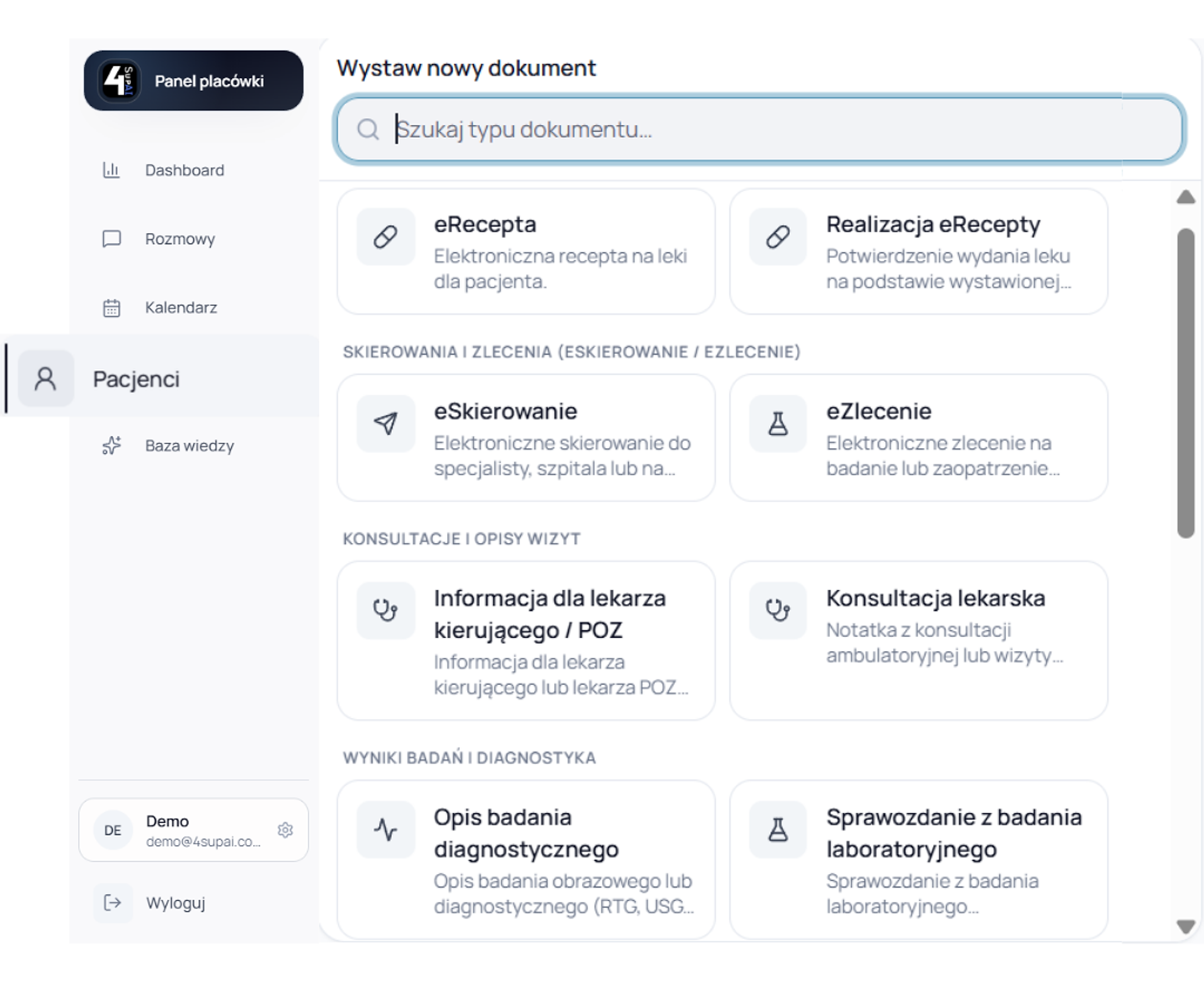Screen dimensions: 1204x981
Task: Click the scrollbar down arrow
Action: 1186,927
